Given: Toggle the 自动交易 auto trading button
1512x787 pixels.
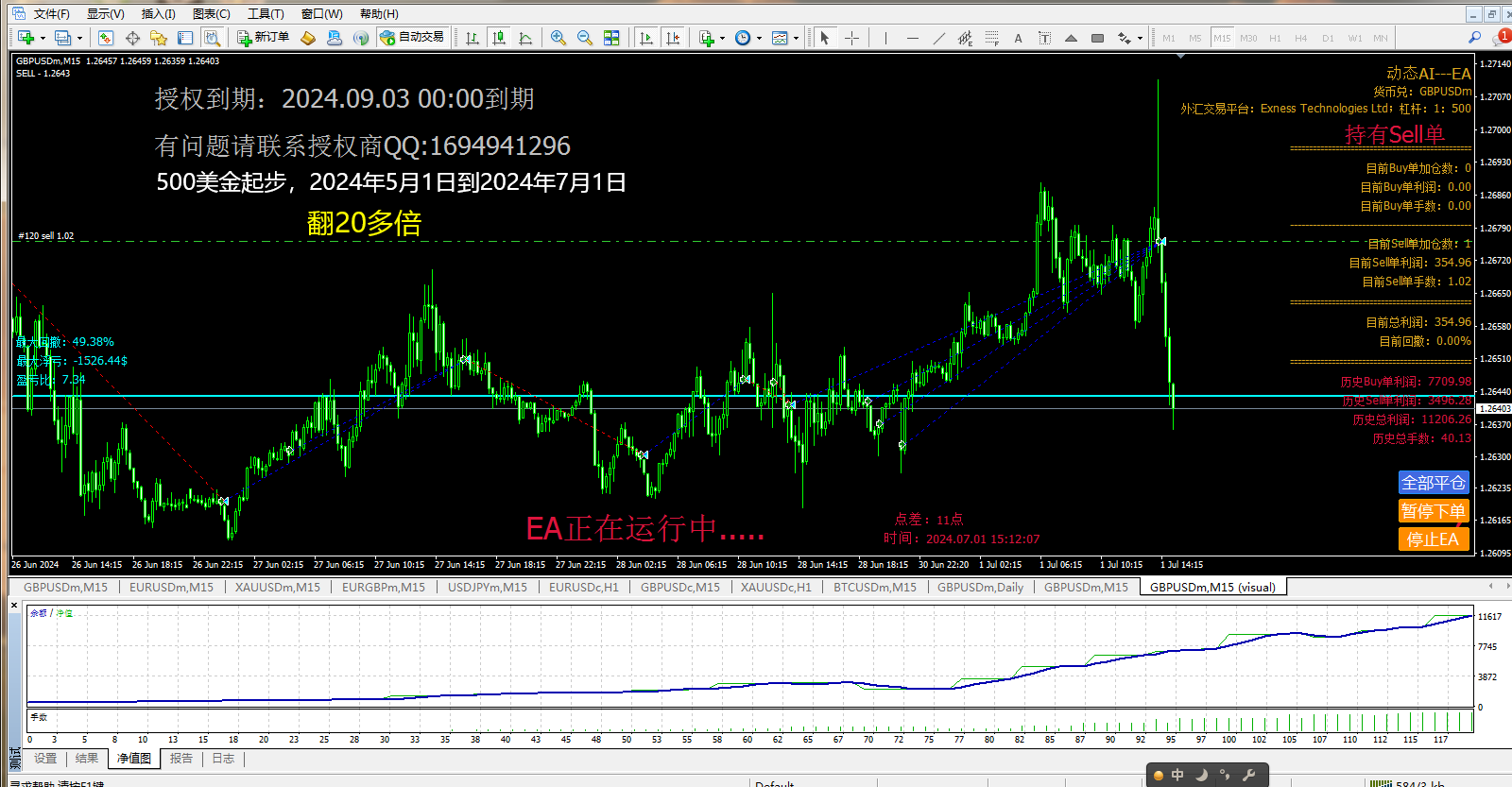Looking at the screenshot, I should tap(412, 38).
